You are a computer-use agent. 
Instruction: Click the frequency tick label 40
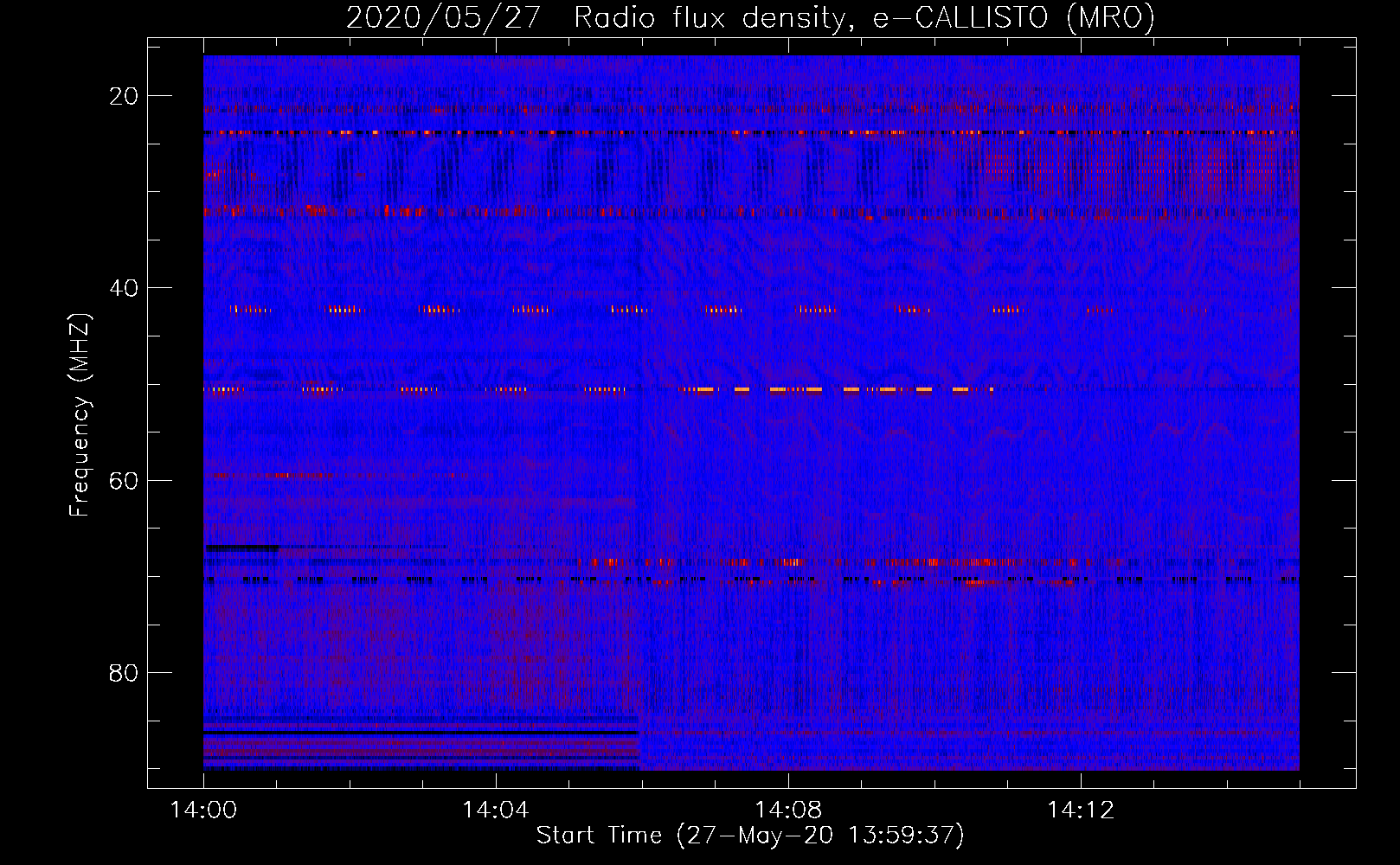point(124,287)
